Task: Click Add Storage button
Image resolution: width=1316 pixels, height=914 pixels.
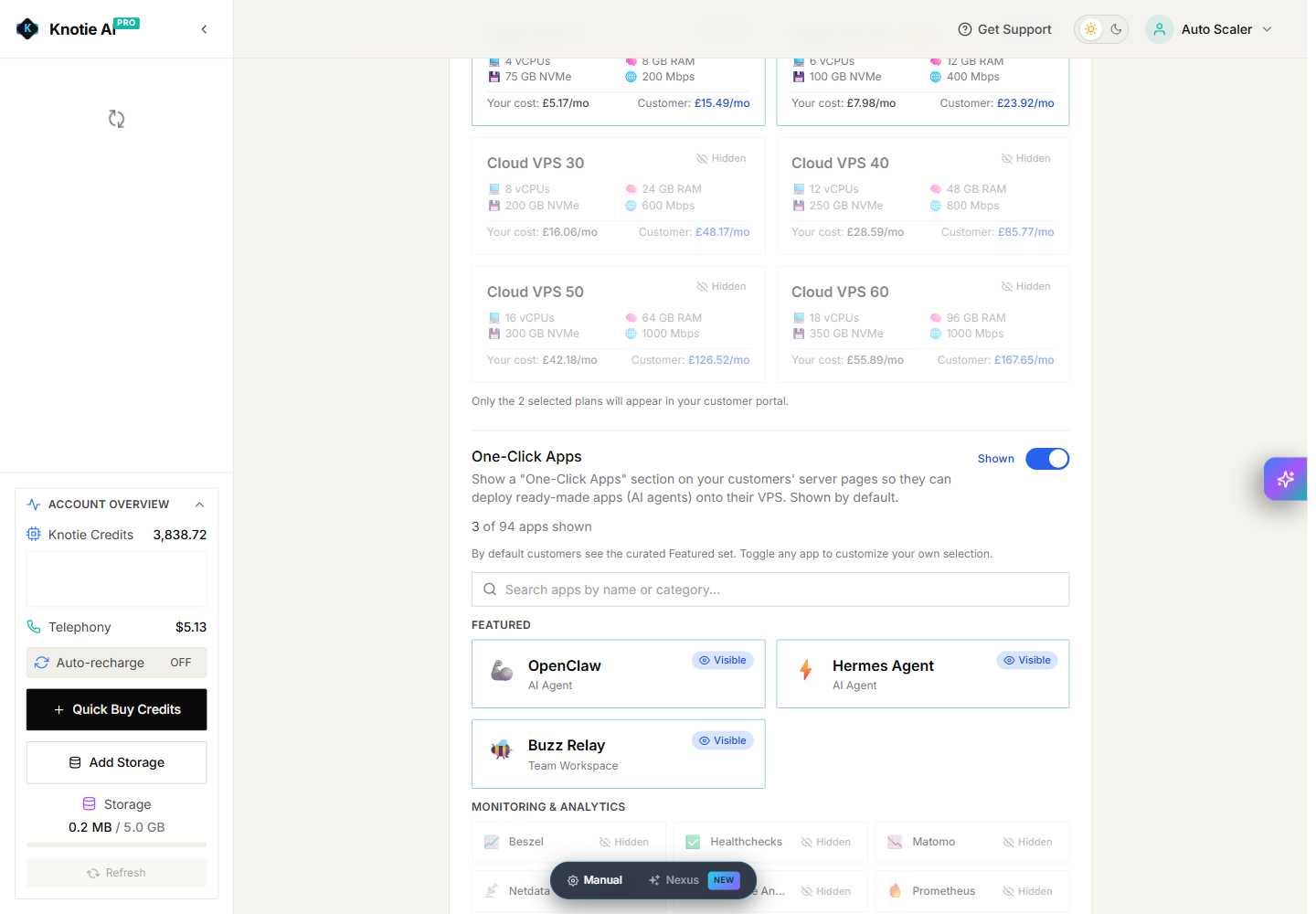Action: pyautogui.click(x=116, y=762)
